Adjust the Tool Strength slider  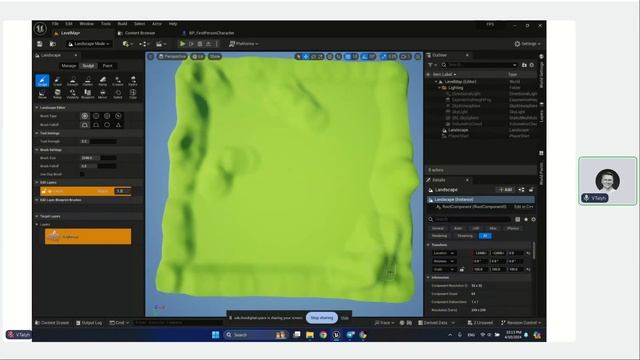pos(98,141)
